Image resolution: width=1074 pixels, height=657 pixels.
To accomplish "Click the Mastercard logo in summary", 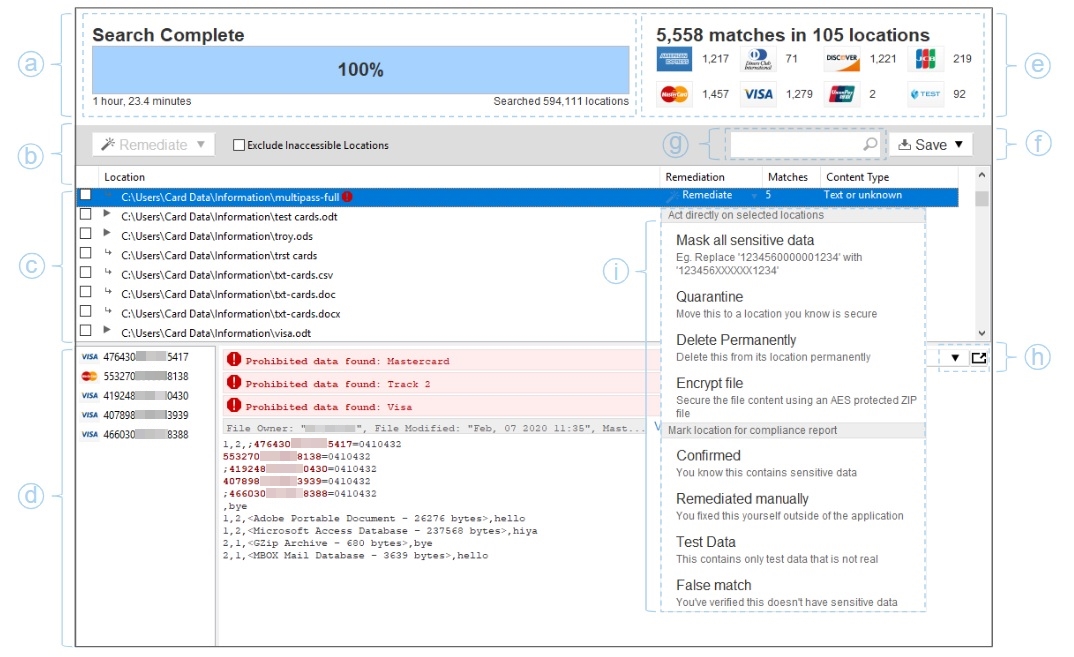I will coord(674,94).
